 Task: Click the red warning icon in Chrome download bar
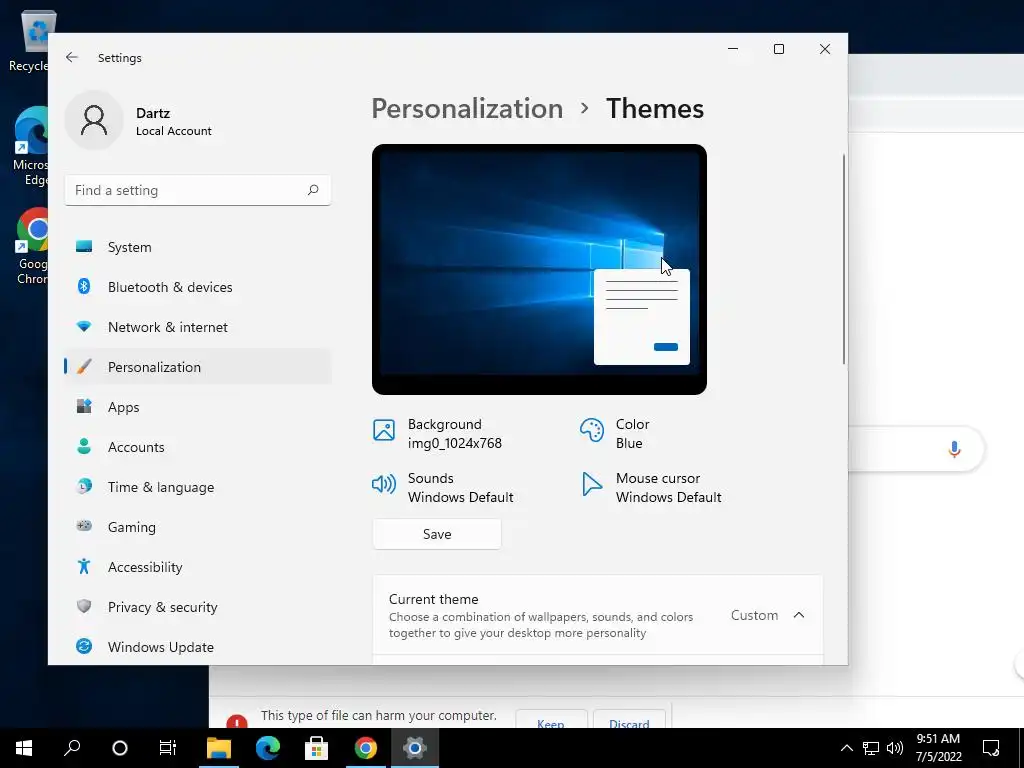click(x=236, y=722)
